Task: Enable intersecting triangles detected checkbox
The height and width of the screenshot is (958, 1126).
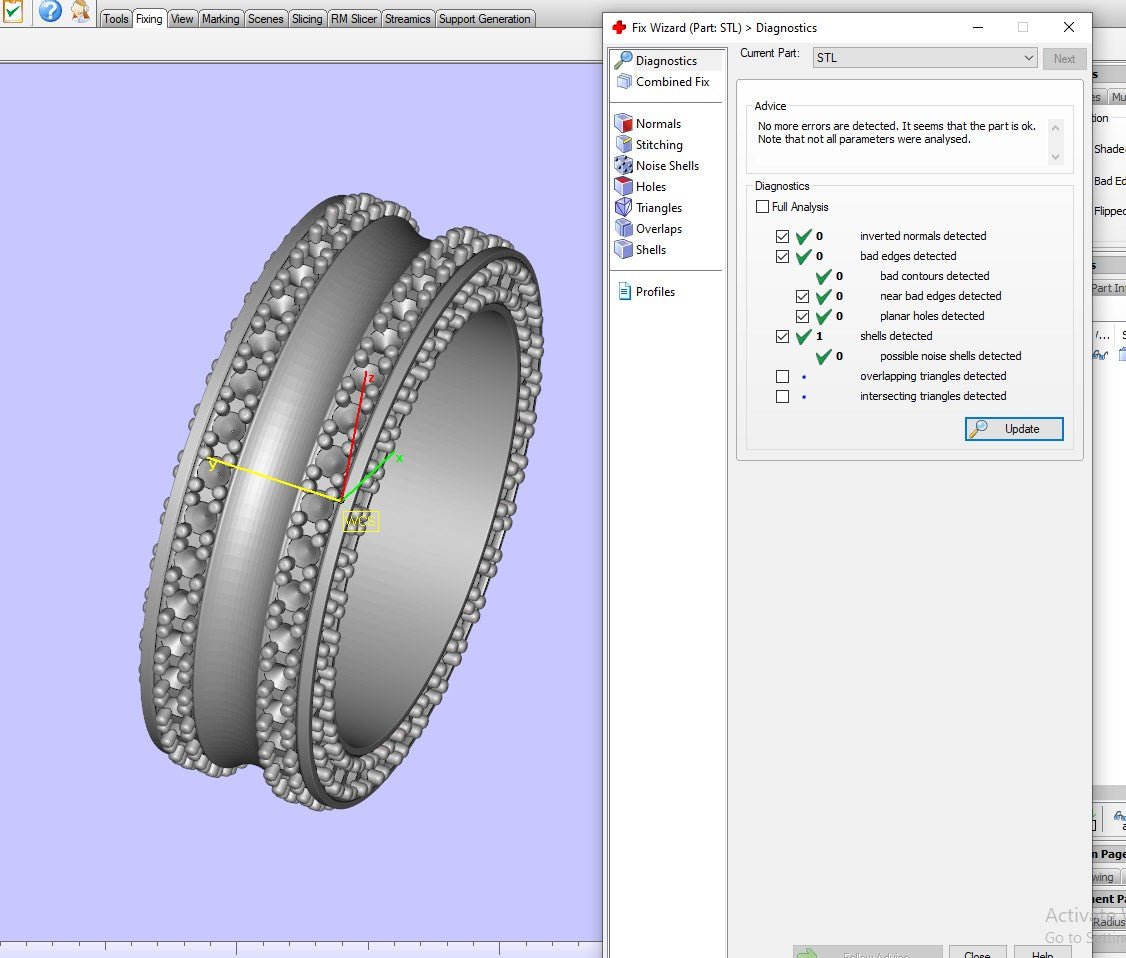Action: [782, 396]
